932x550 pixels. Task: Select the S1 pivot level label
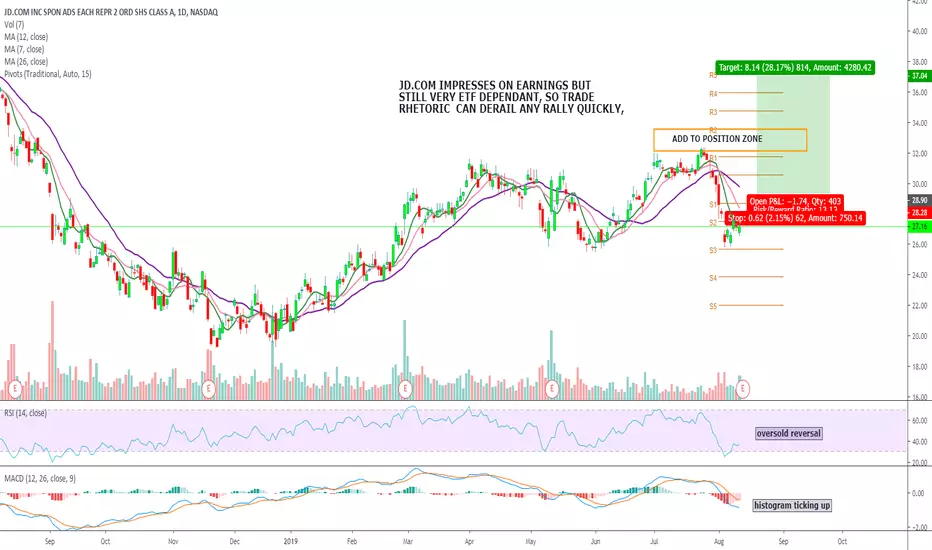(x=713, y=205)
